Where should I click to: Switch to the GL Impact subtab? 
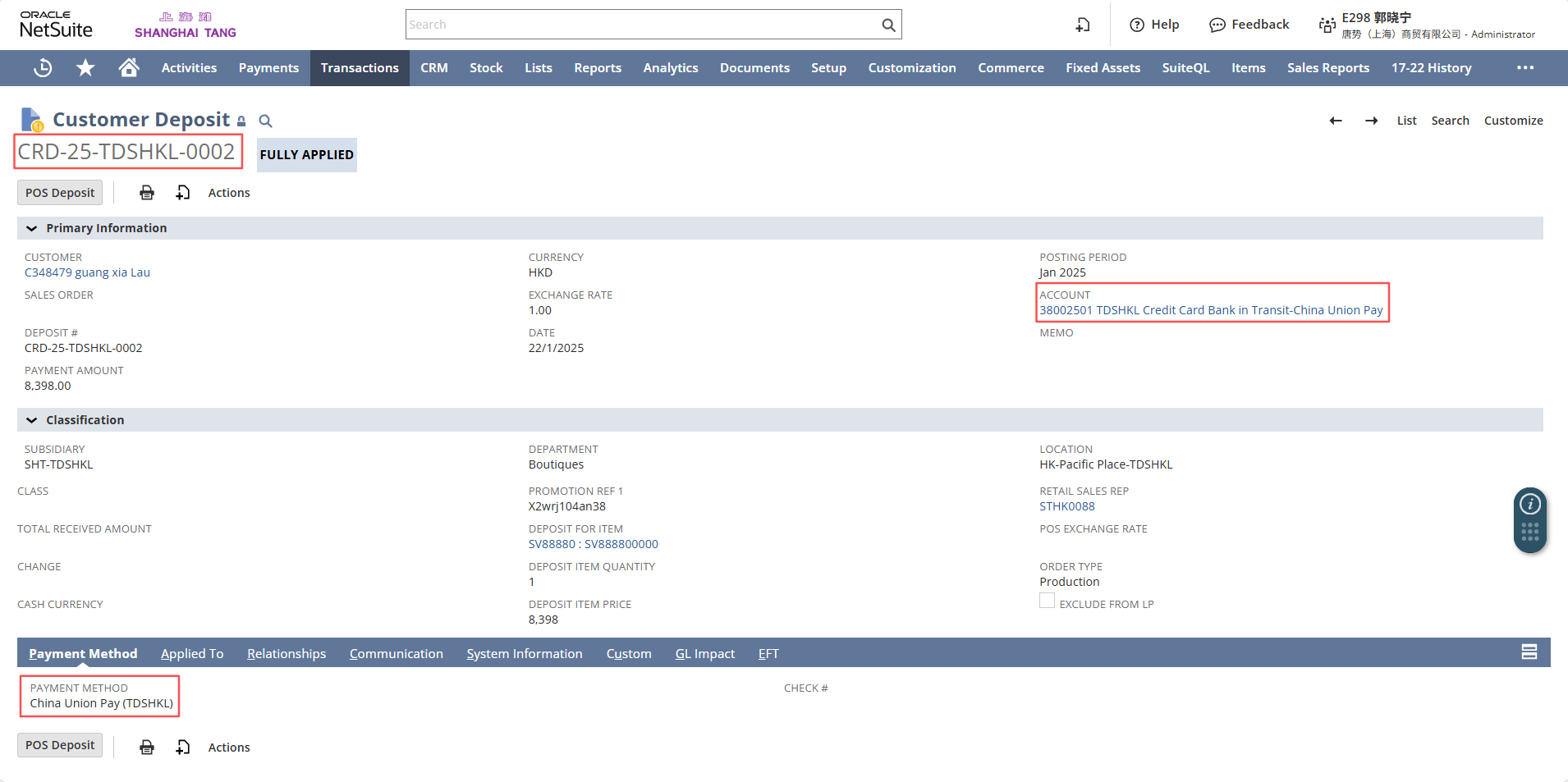(x=705, y=653)
